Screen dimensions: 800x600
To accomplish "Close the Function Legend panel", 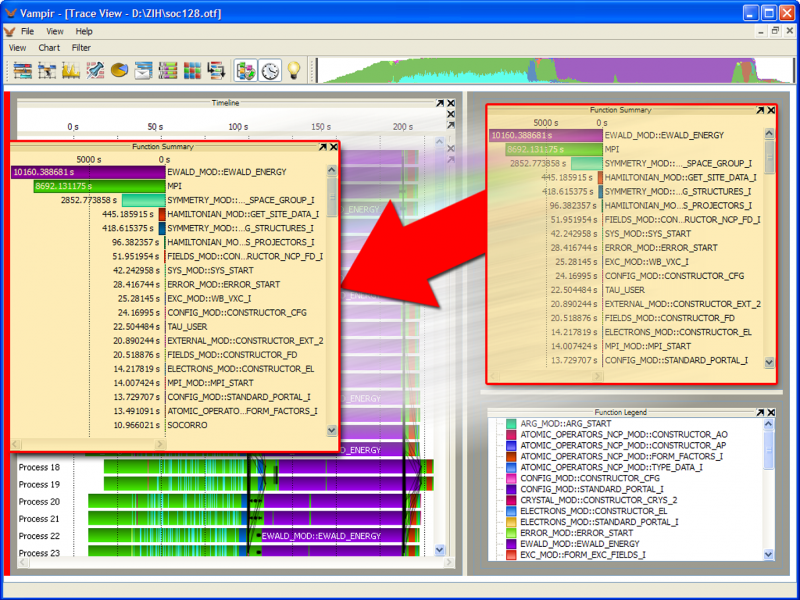I will point(771,412).
